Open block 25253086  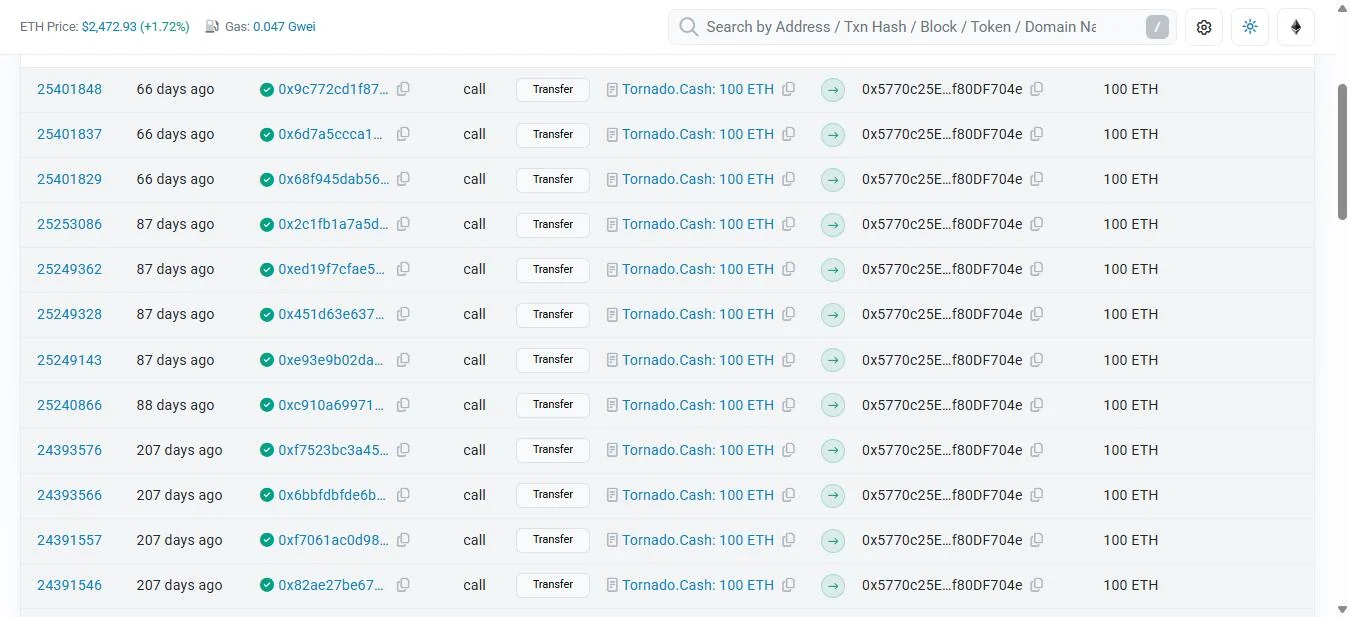(x=69, y=224)
